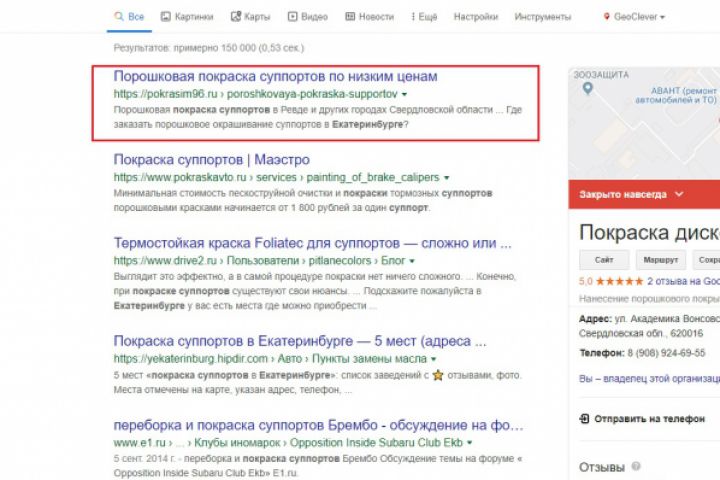
Task: Open the Ещё more options menu
Action: point(423,17)
